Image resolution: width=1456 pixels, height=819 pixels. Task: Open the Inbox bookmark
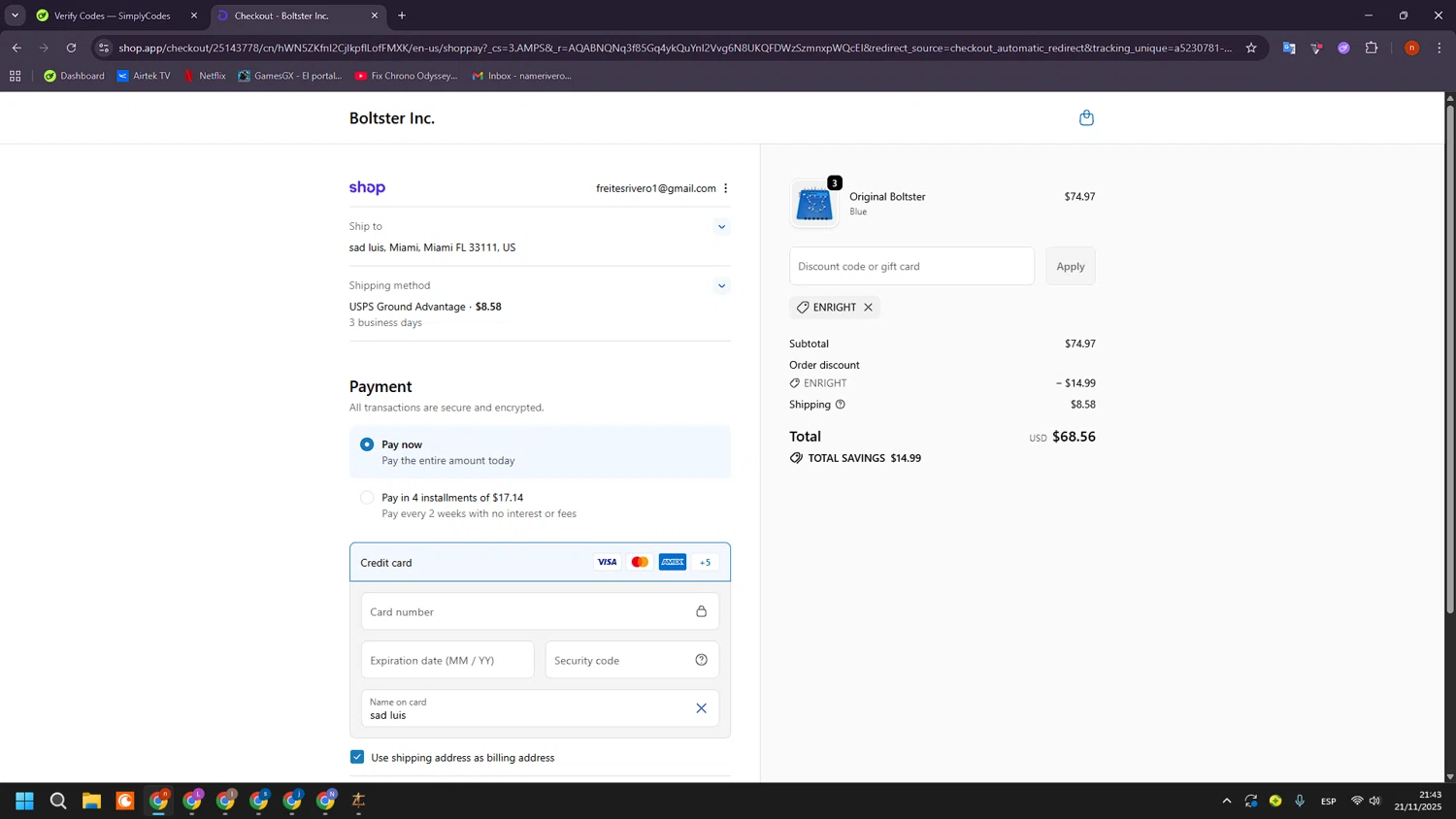pyautogui.click(x=521, y=76)
